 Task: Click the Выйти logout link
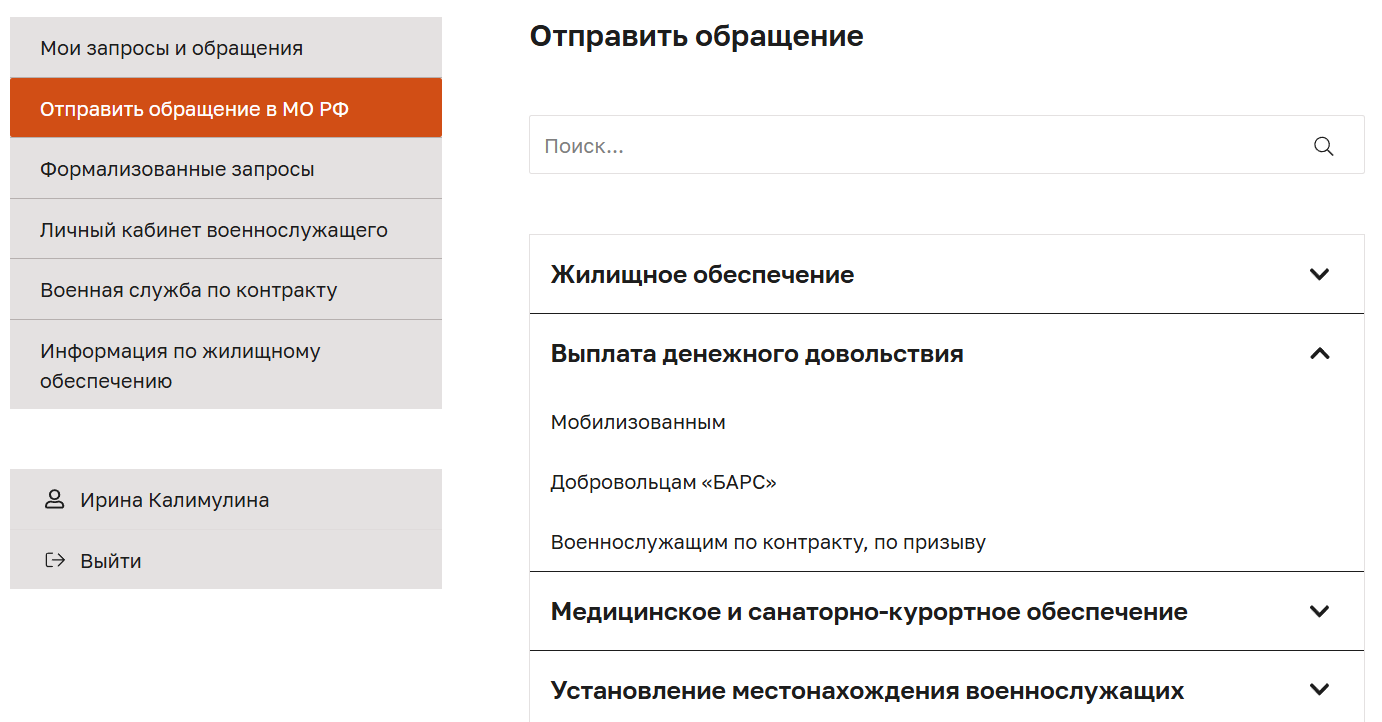110,561
